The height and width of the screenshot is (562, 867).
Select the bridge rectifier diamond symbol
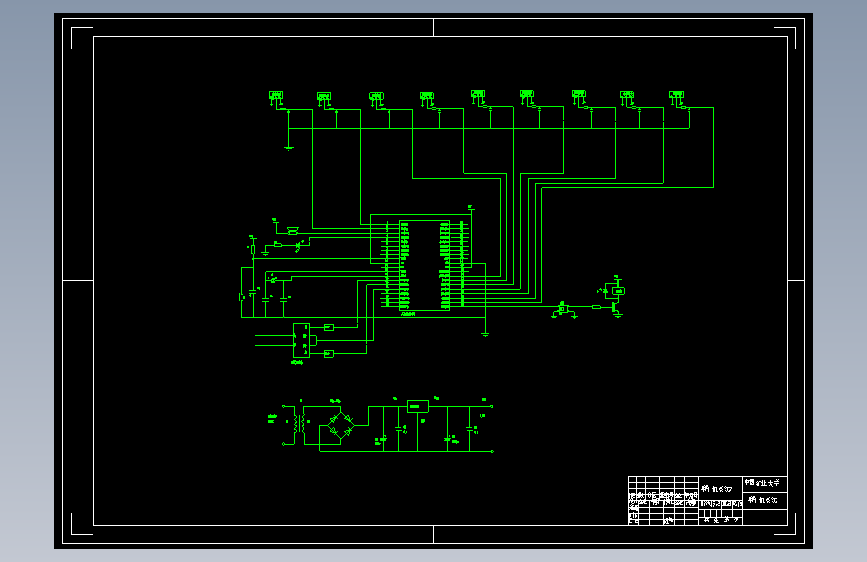click(x=341, y=425)
